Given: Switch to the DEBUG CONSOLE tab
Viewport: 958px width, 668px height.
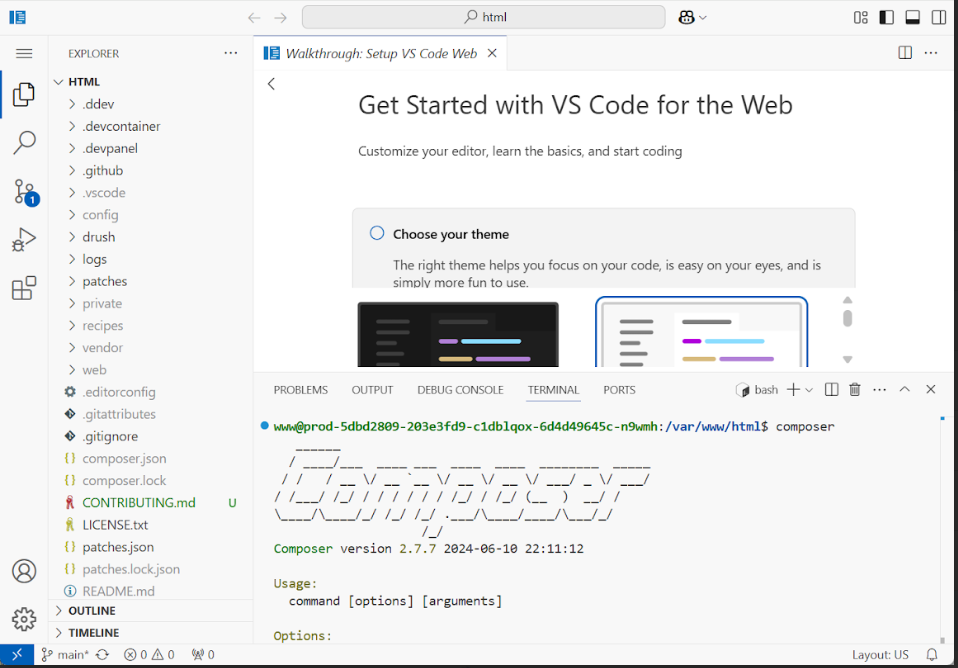Looking at the screenshot, I should click(x=460, y=390).
